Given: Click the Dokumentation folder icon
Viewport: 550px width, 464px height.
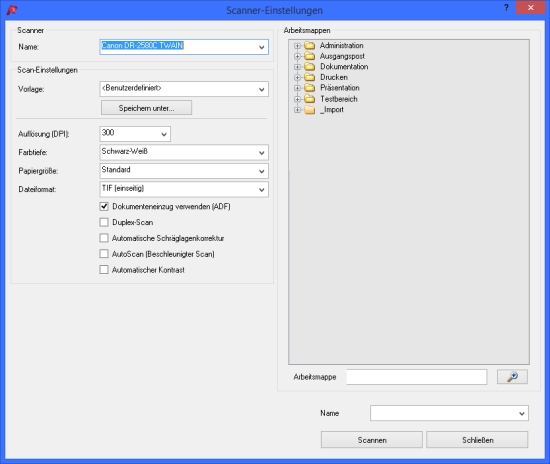Looking at the screenshot, I should [x=309, y=67].
